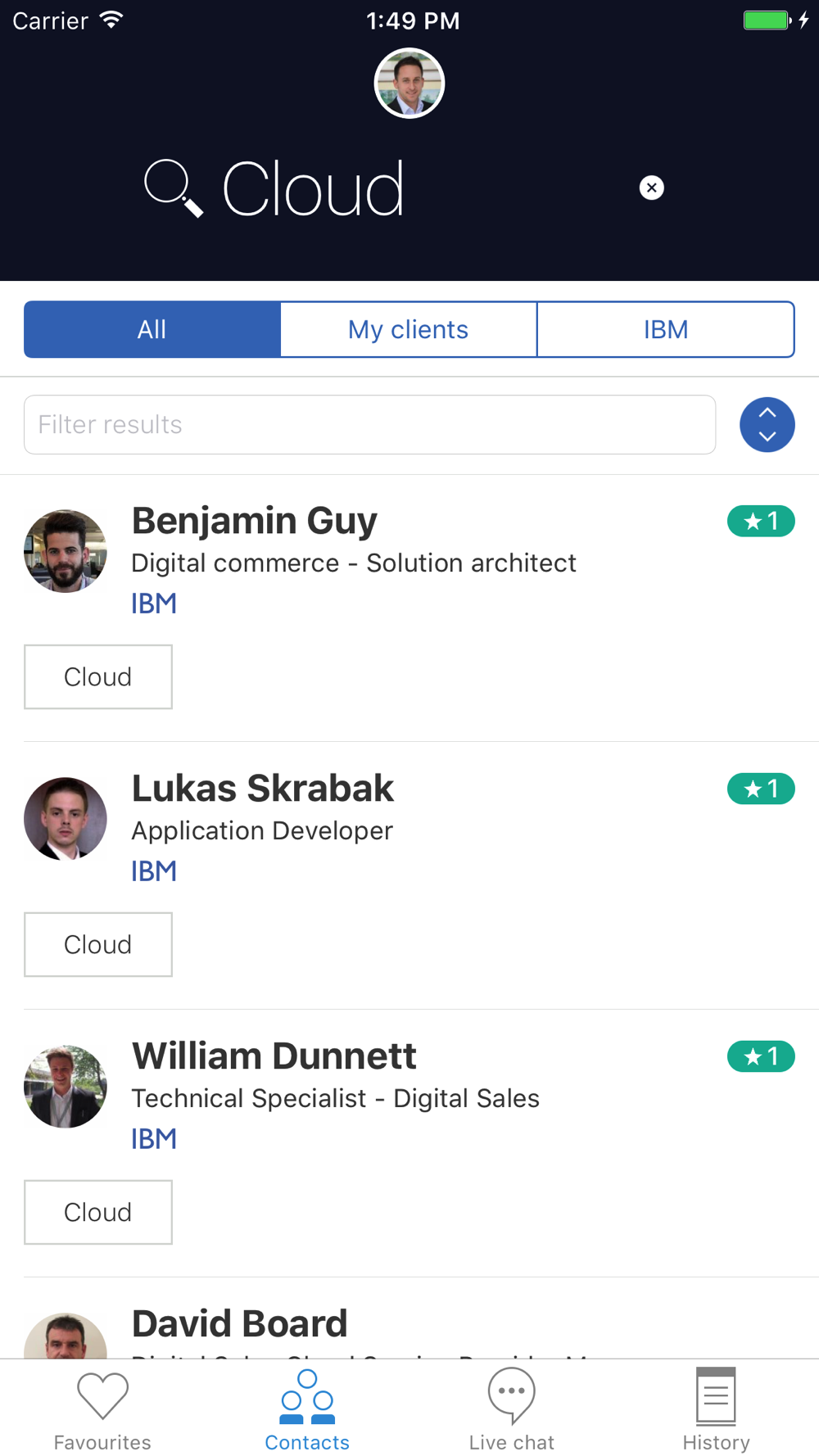This screenshot has width=819, height=1456.
Task: Open Benjamin Guy's profile photo
Action: tap(66, 551)
